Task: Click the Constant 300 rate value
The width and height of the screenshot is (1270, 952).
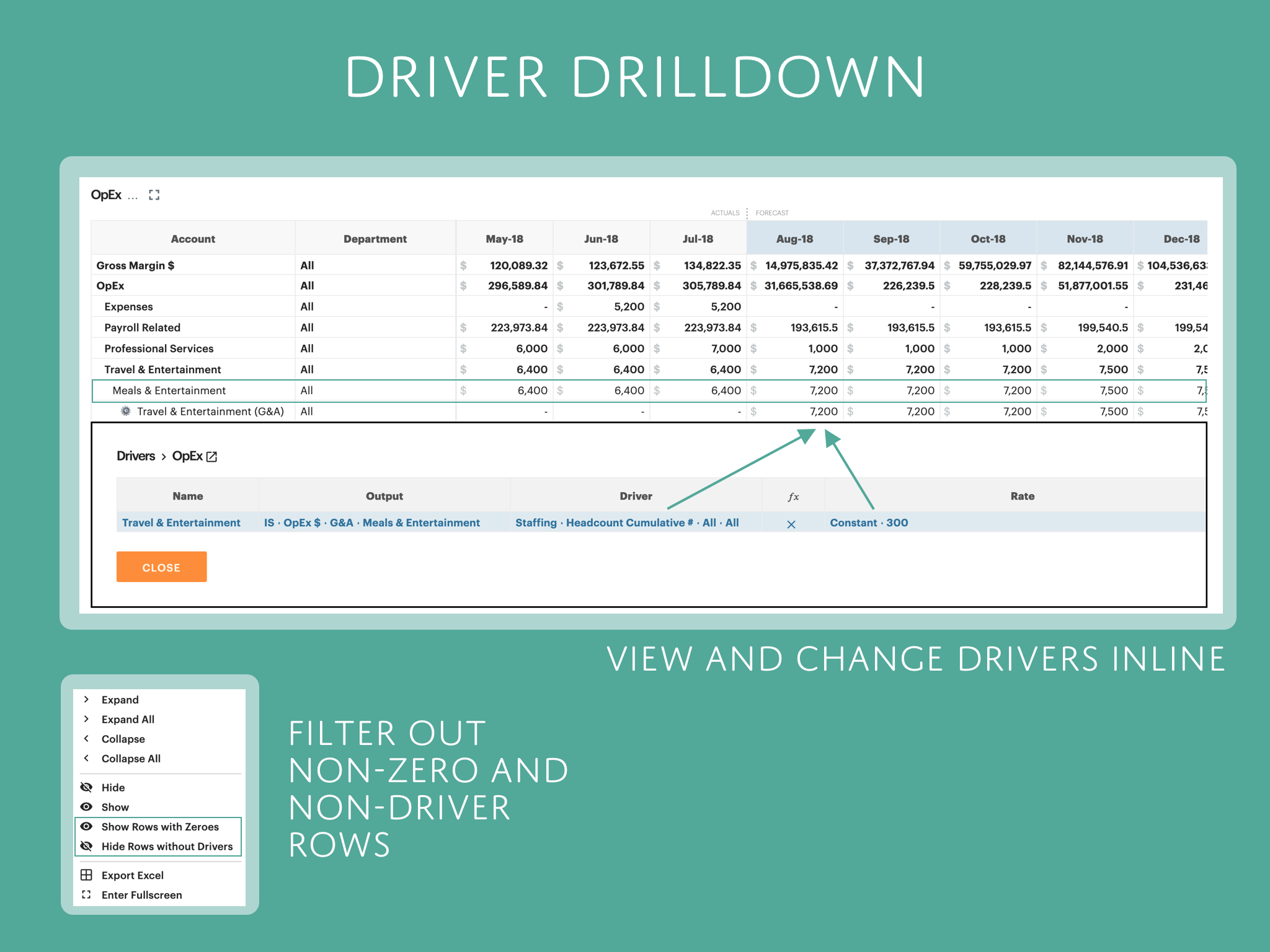Action: coord(868,522)
